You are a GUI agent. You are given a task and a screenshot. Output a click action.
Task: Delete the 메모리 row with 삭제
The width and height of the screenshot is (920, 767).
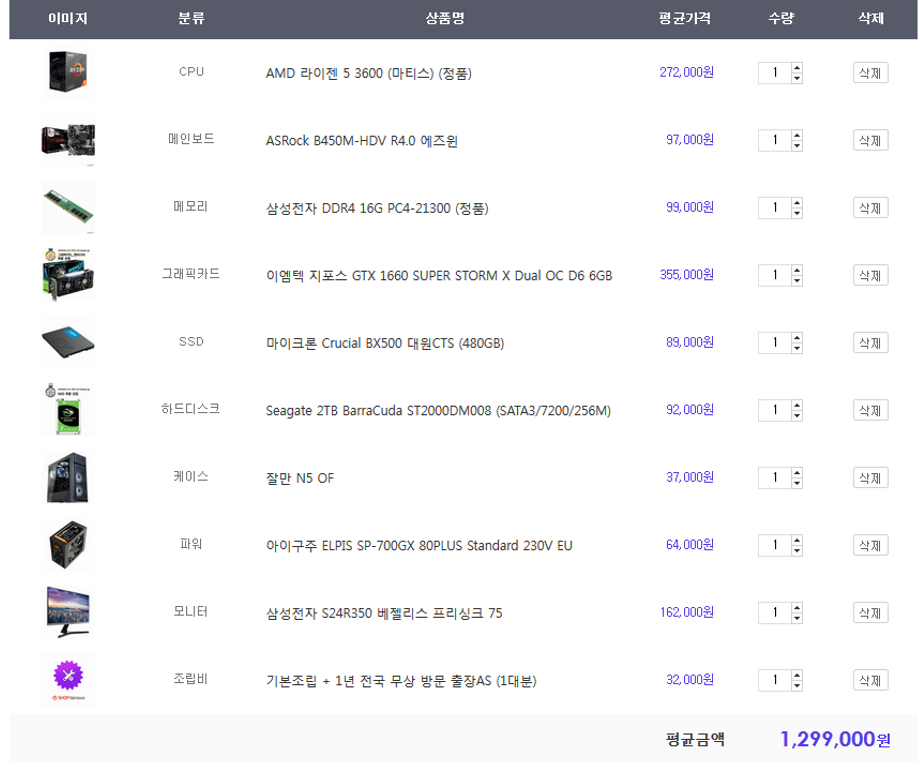pyautogui.click(x=870, y=208)
